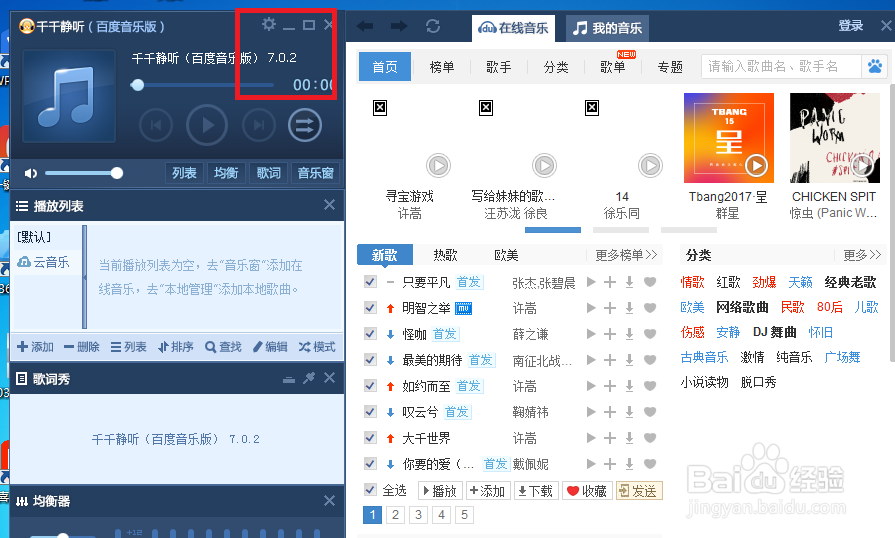895x538 pixels.
Task: Toggle the 均衡 equalizer button
Action: (226, 173)
